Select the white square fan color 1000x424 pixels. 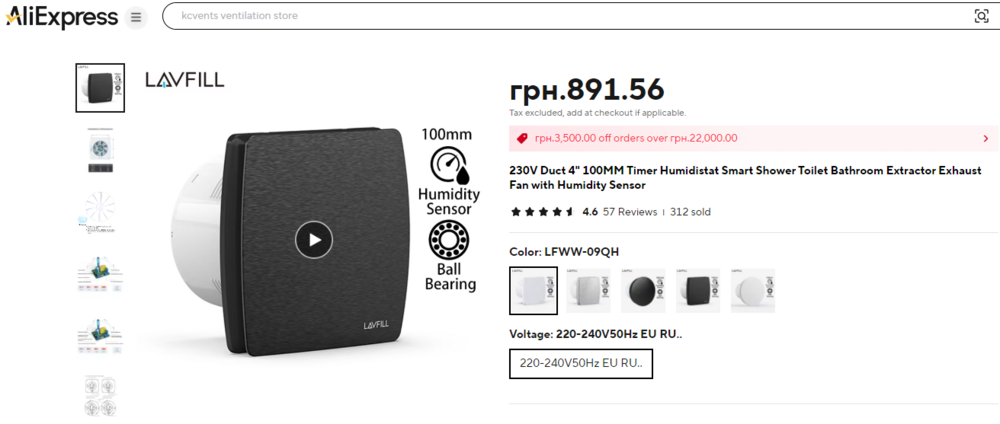[x=534, y=291]
